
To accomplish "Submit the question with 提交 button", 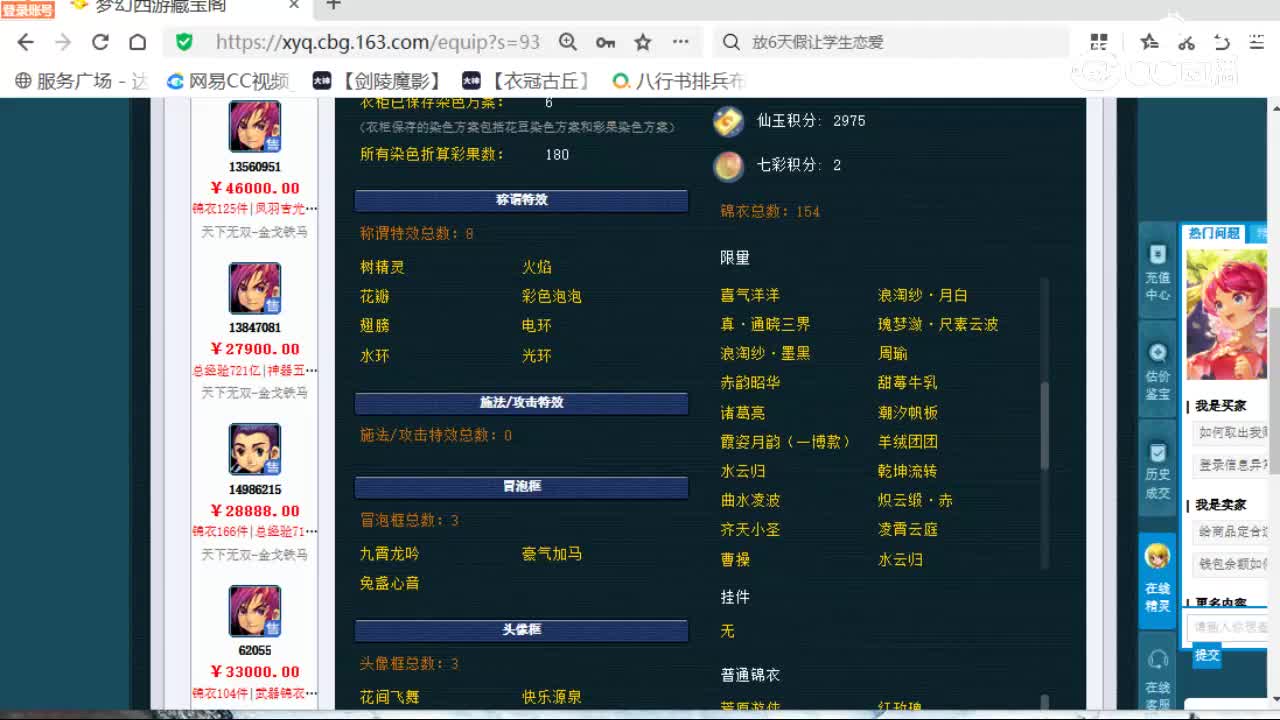I will click(1207, 655).
